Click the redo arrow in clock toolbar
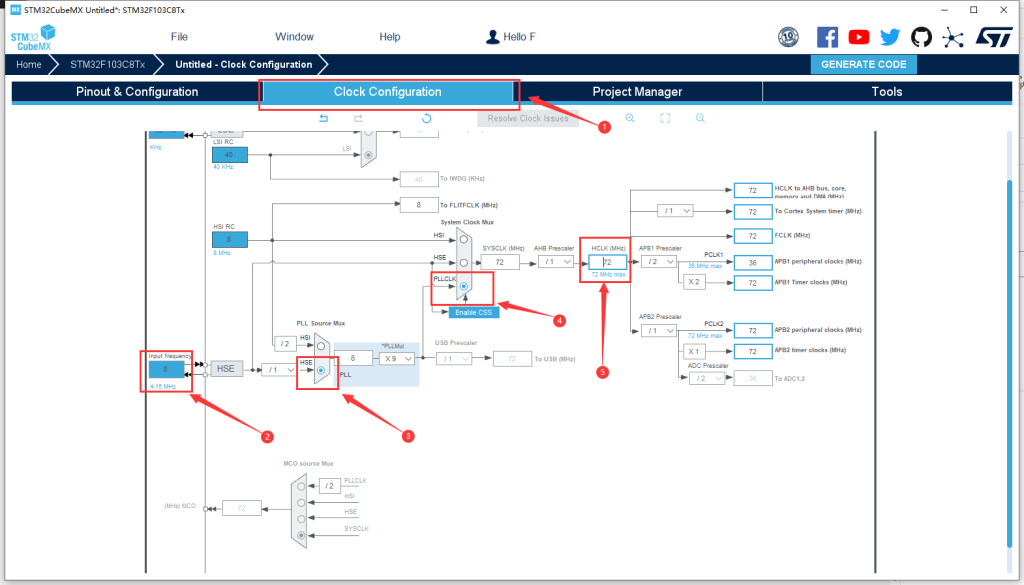The width and height of the screenshot is (1024, 585). (x=358, y=118)
